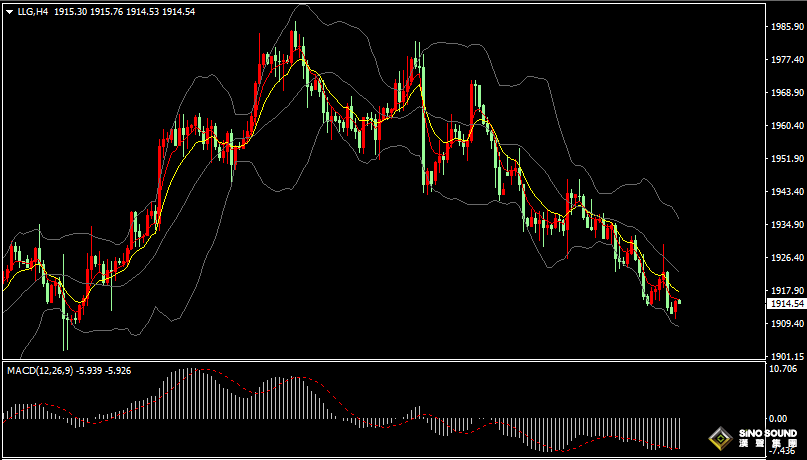Click the 1960.40 price axis label
Viewport: 807px width, 460px height.
click(785, 126)
